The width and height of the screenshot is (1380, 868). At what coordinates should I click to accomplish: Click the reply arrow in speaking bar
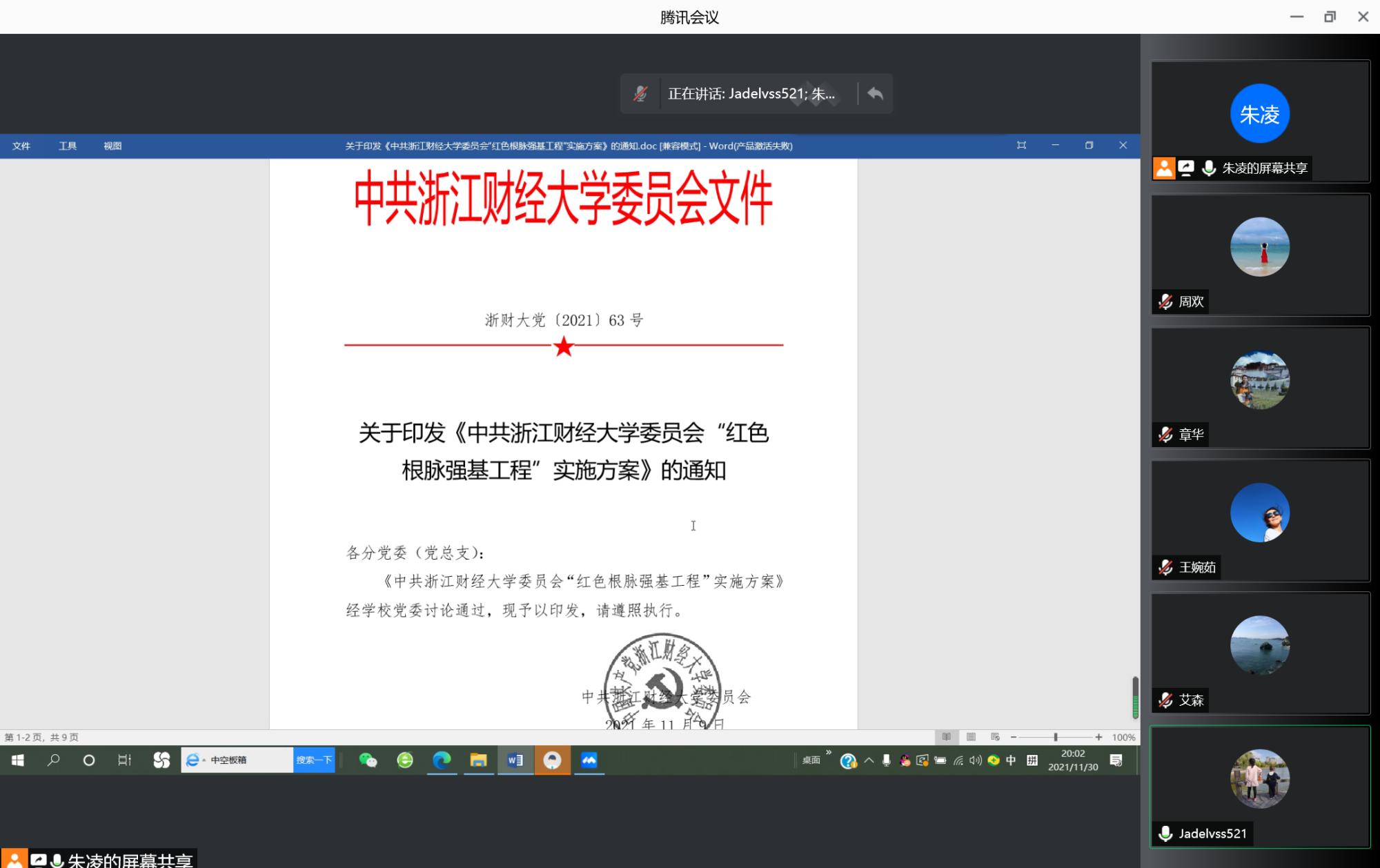(x=875, y=94)
